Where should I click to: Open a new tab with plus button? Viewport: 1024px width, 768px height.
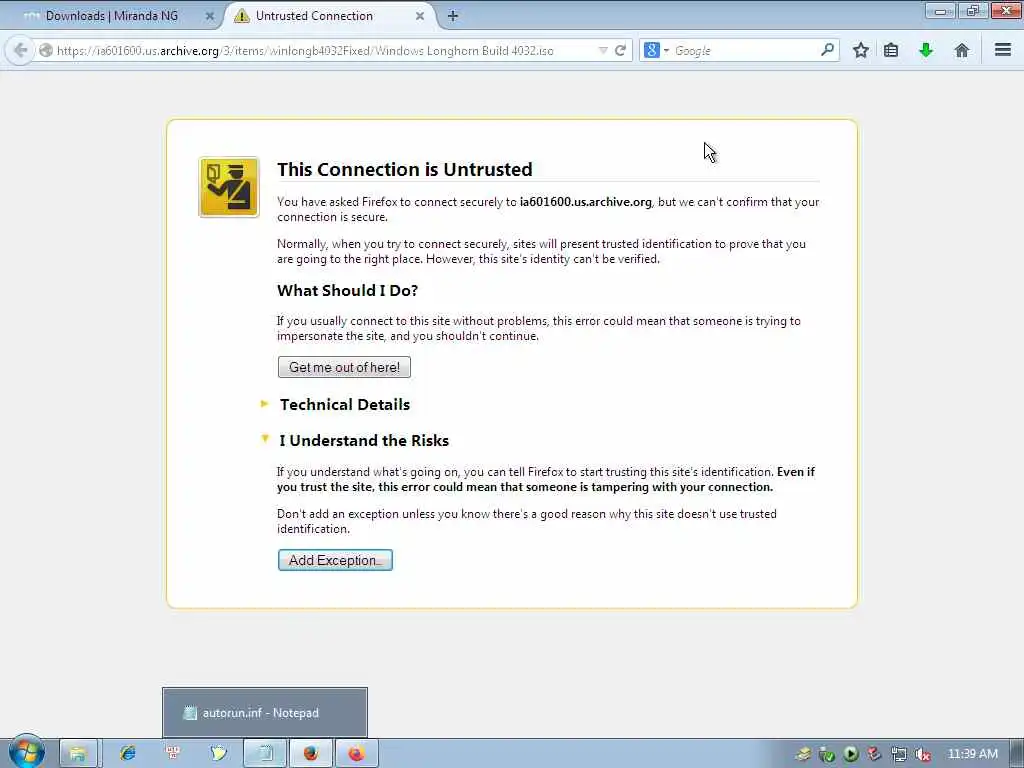[453, 16]
